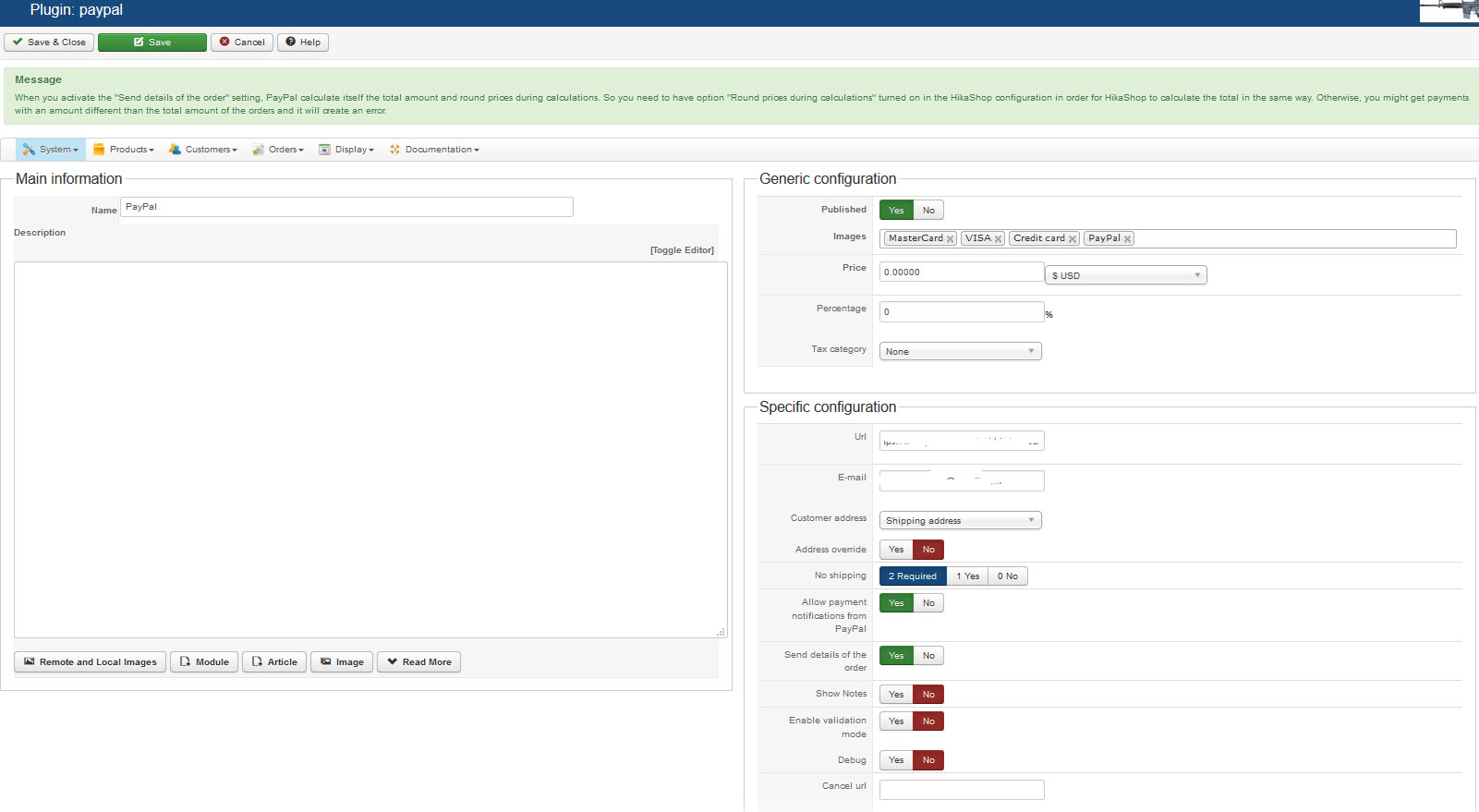Screen dimensions: 1479x812
Task: Click the description editor resize handle
Action: tap(721, 632)
